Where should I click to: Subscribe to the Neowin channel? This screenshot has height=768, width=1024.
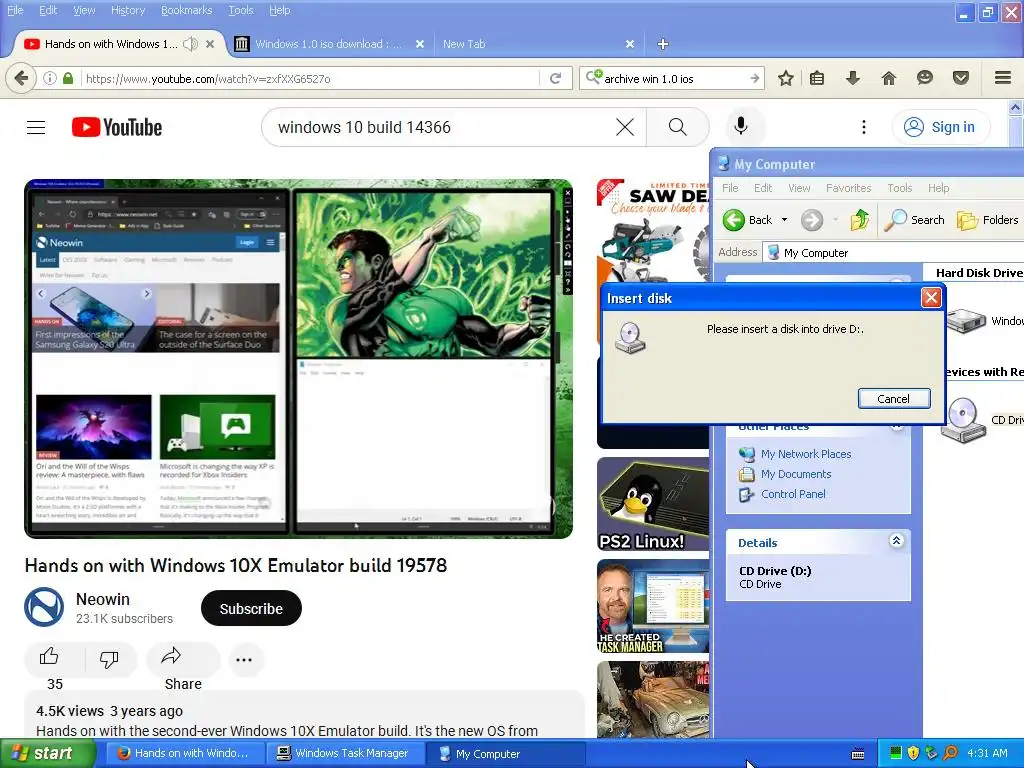tap(251, 609)
